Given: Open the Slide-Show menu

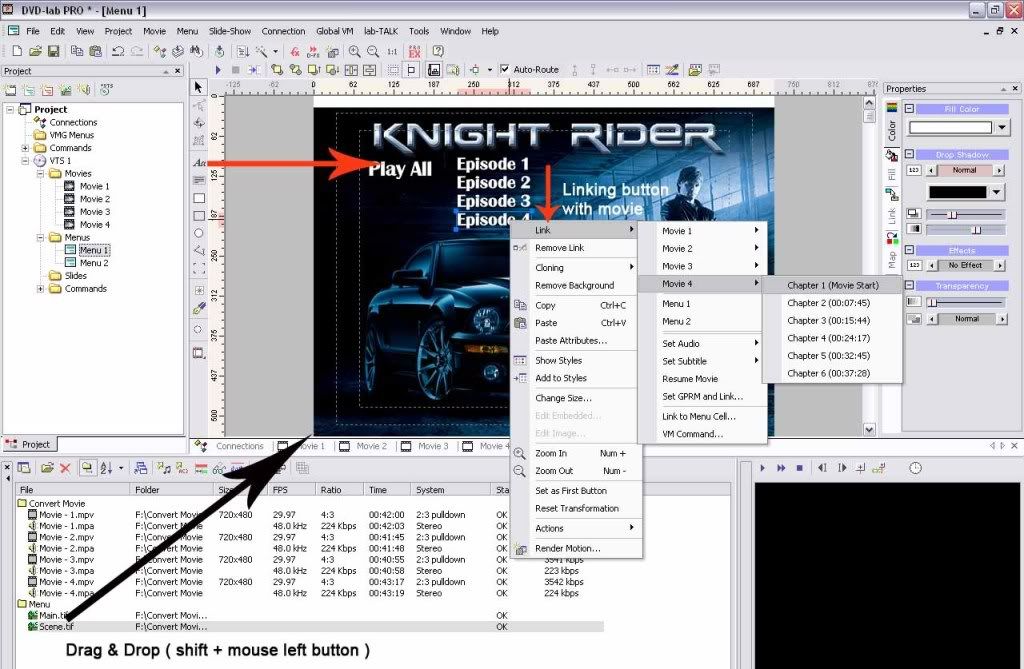Looking at the screenshot, I should coord(230,31).
